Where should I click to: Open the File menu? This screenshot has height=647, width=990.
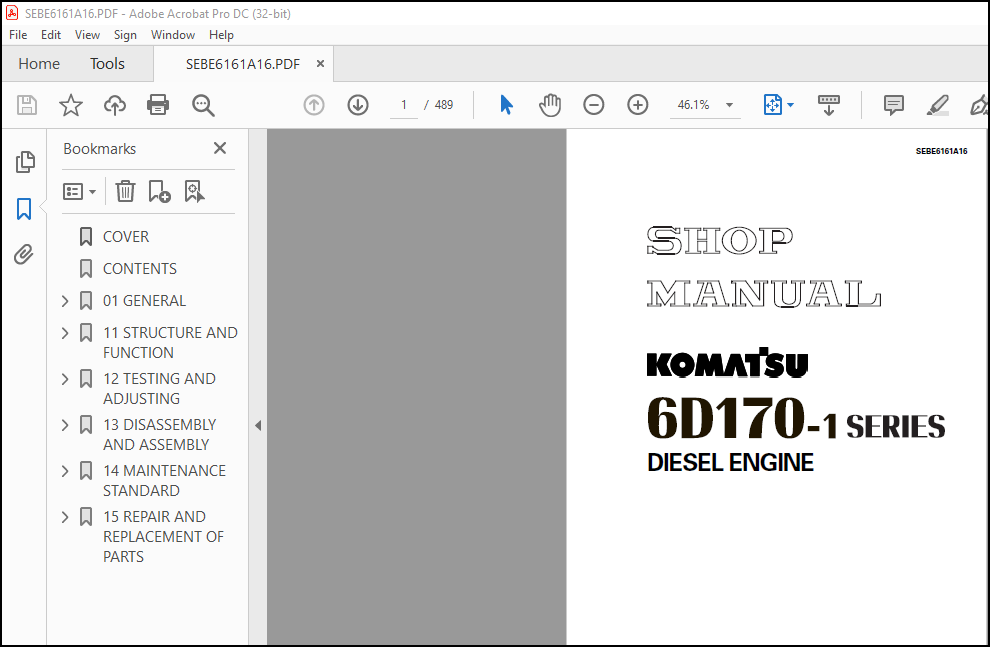[x=18, y=35]
